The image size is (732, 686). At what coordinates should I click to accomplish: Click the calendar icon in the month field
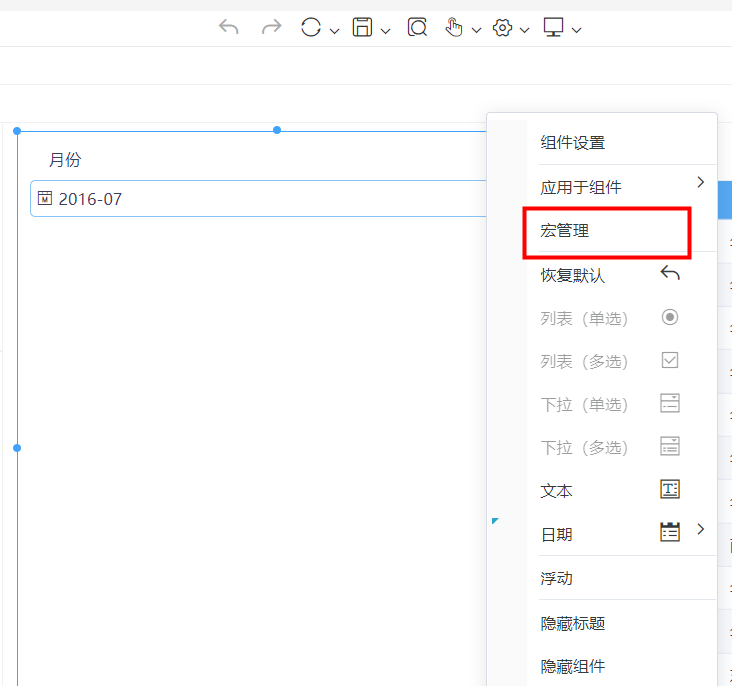tap(45, 198)
